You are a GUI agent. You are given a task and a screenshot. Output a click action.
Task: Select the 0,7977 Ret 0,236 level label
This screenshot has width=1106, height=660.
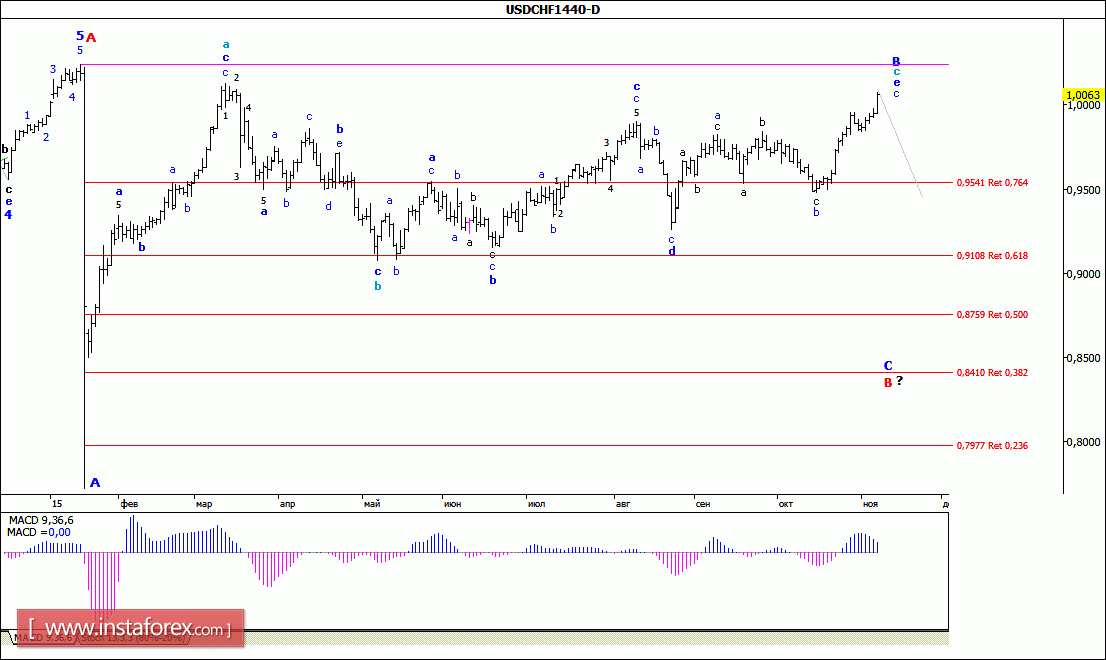pos(992,446)
